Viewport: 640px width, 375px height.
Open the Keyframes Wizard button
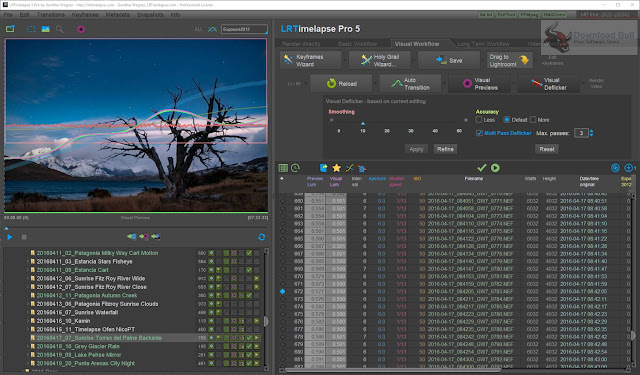click(x=311, y=60)
